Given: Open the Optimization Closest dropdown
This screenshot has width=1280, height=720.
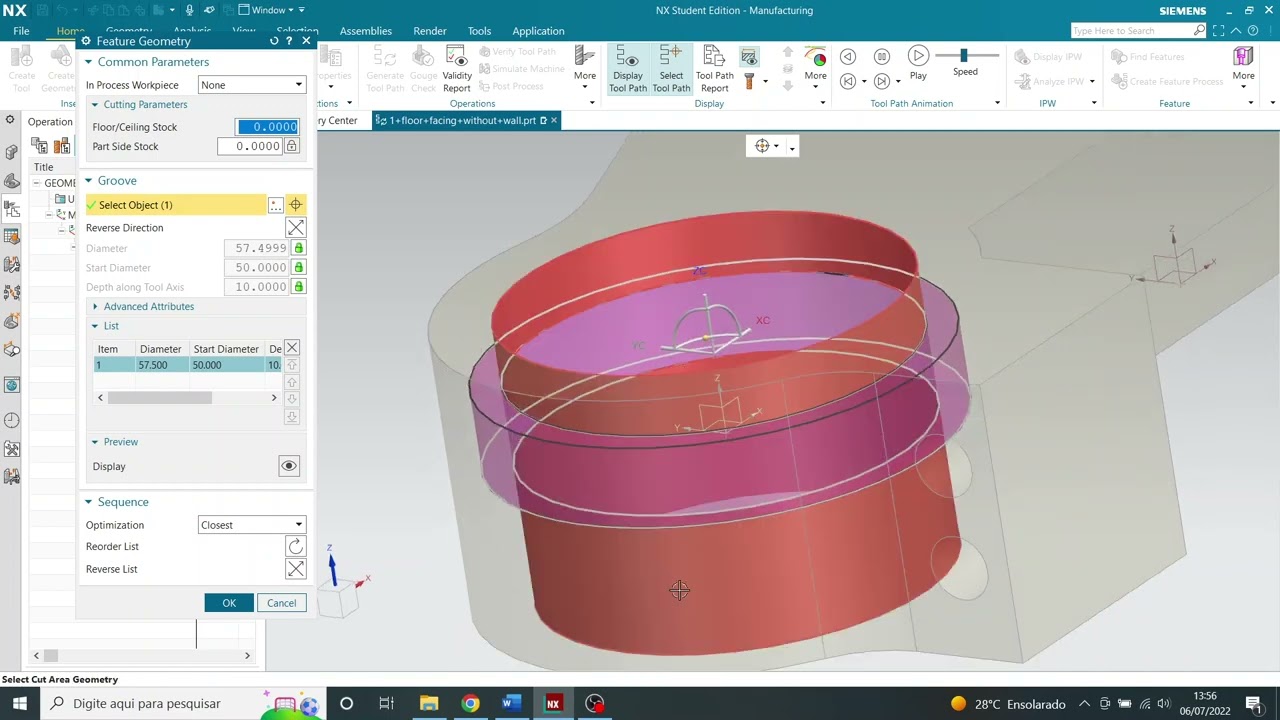Looking at the screenshot, I should click(x=251, y=525).
